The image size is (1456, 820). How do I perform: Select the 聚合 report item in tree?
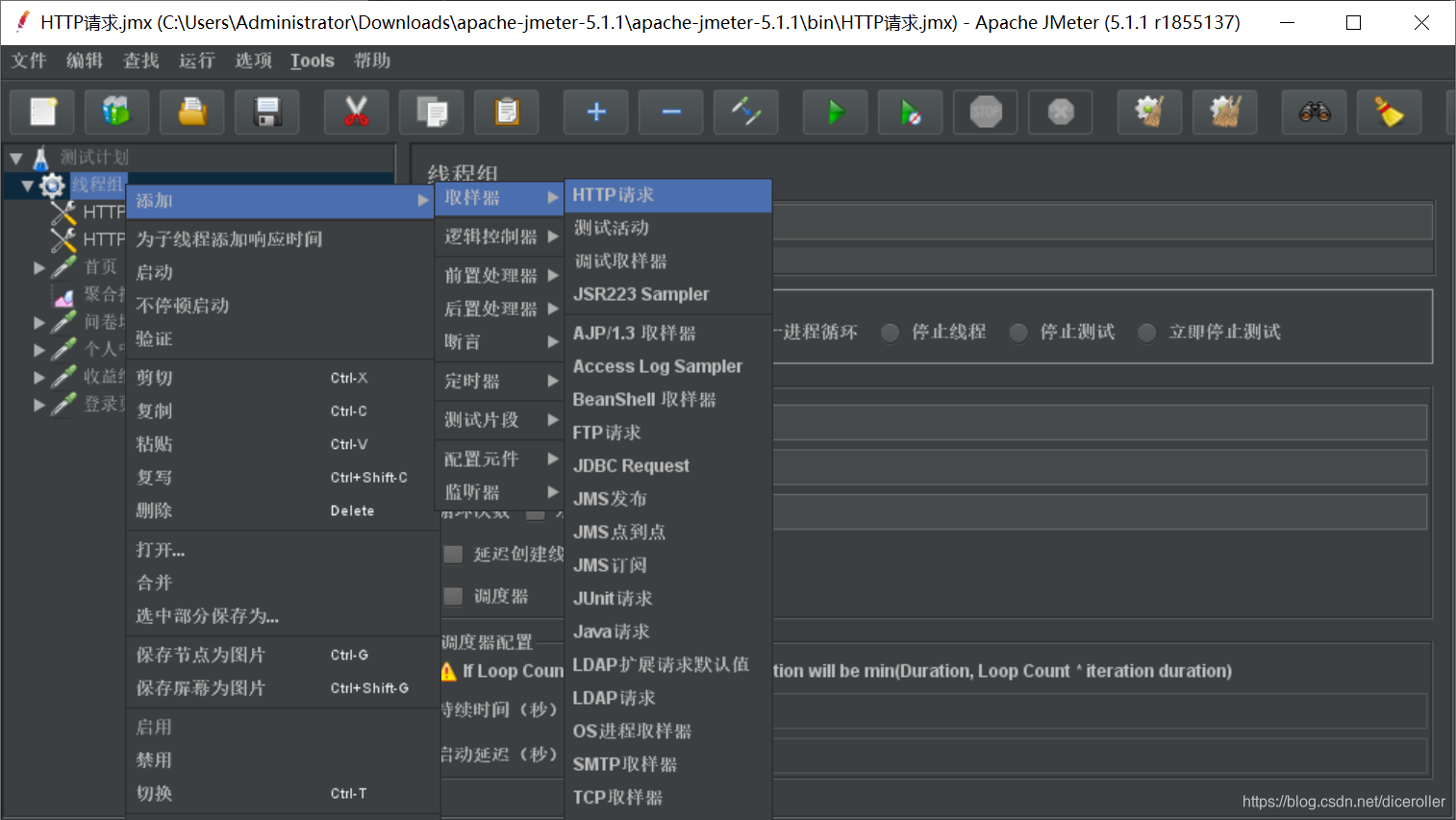click(88, 295)
